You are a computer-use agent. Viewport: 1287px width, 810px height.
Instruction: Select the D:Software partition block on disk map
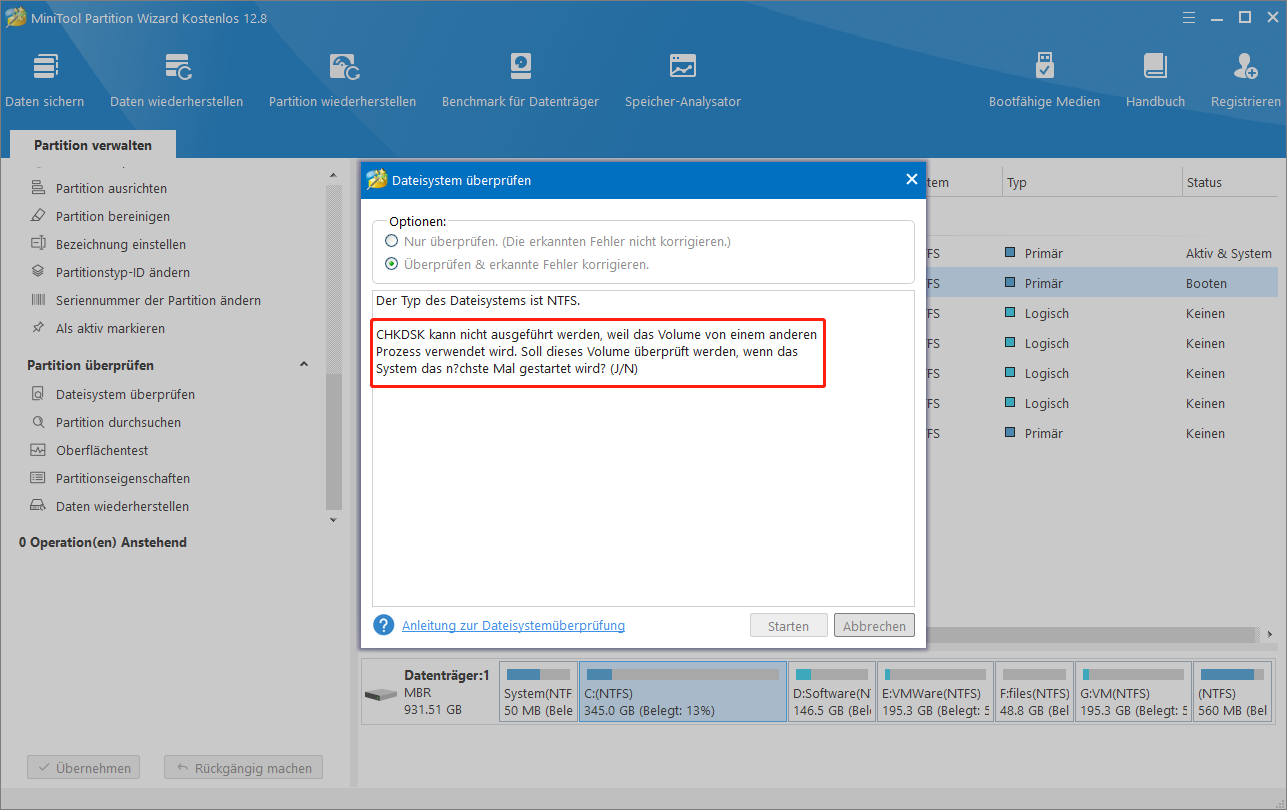click(831, 691)
